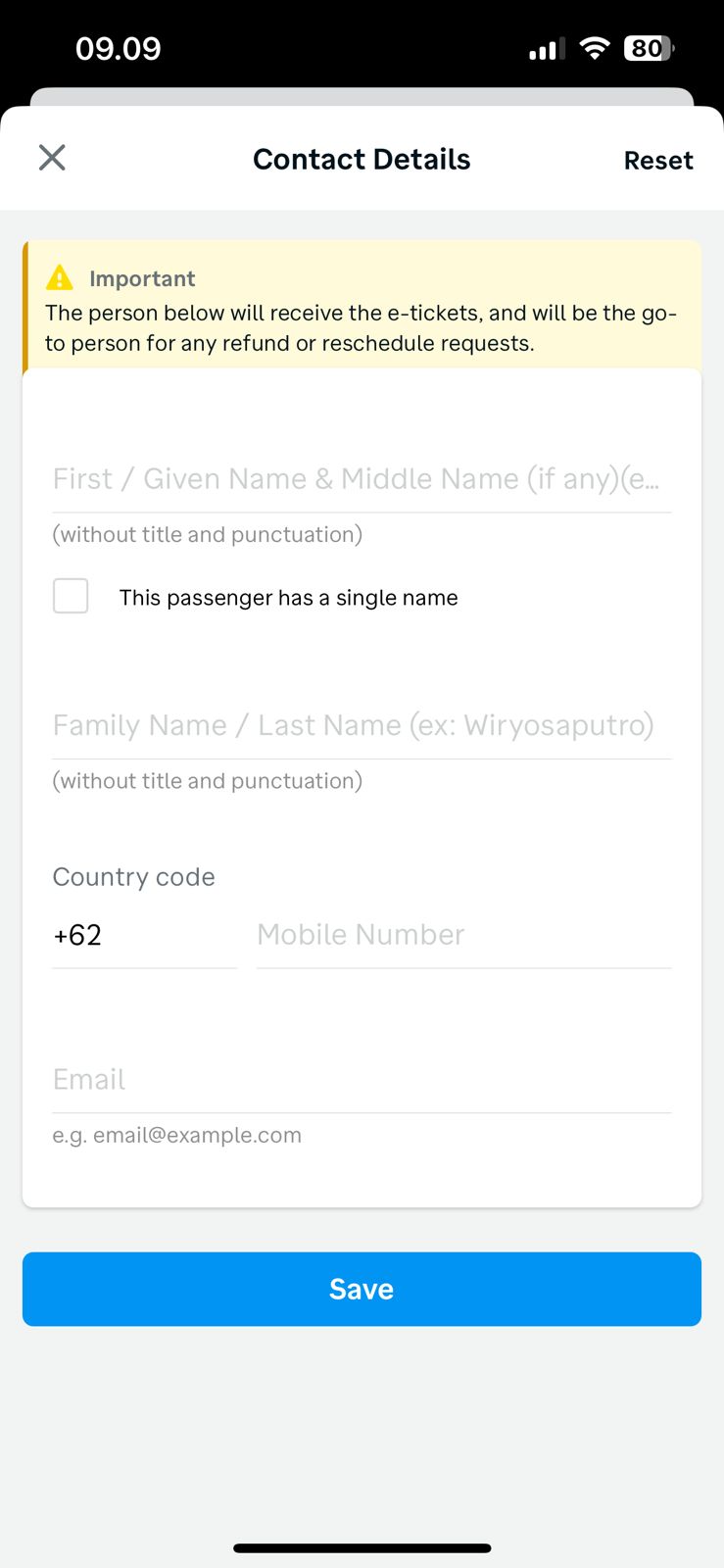The height and width of the screenshot is (1568, 724).
Task: Tick the single name checkbox
Action: click(71, 596)
